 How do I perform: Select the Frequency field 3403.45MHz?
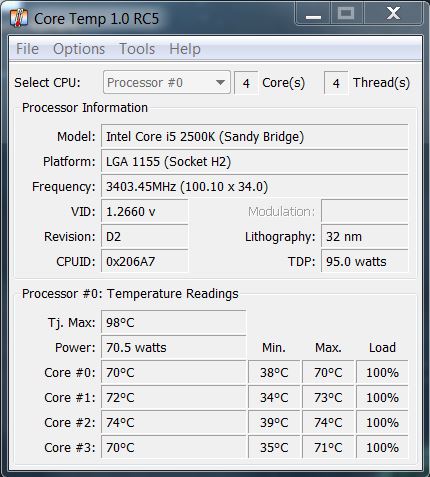click(x=255, y=187)
